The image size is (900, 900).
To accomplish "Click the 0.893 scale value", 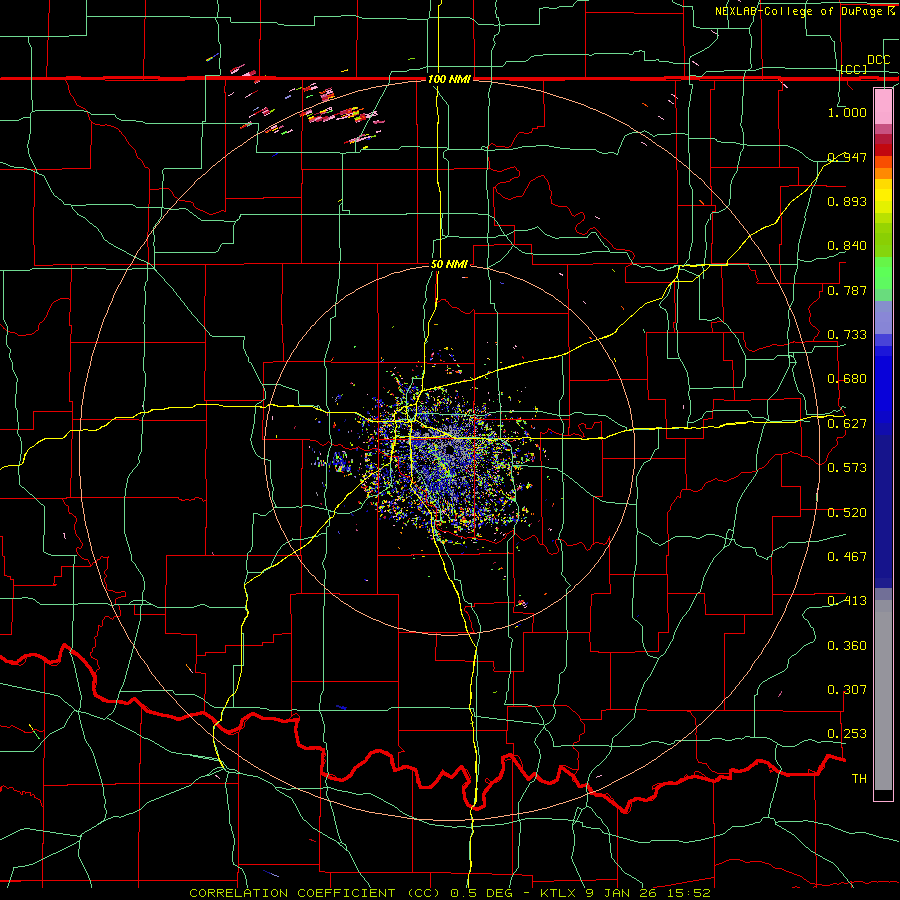I will (x=847, y=201).
